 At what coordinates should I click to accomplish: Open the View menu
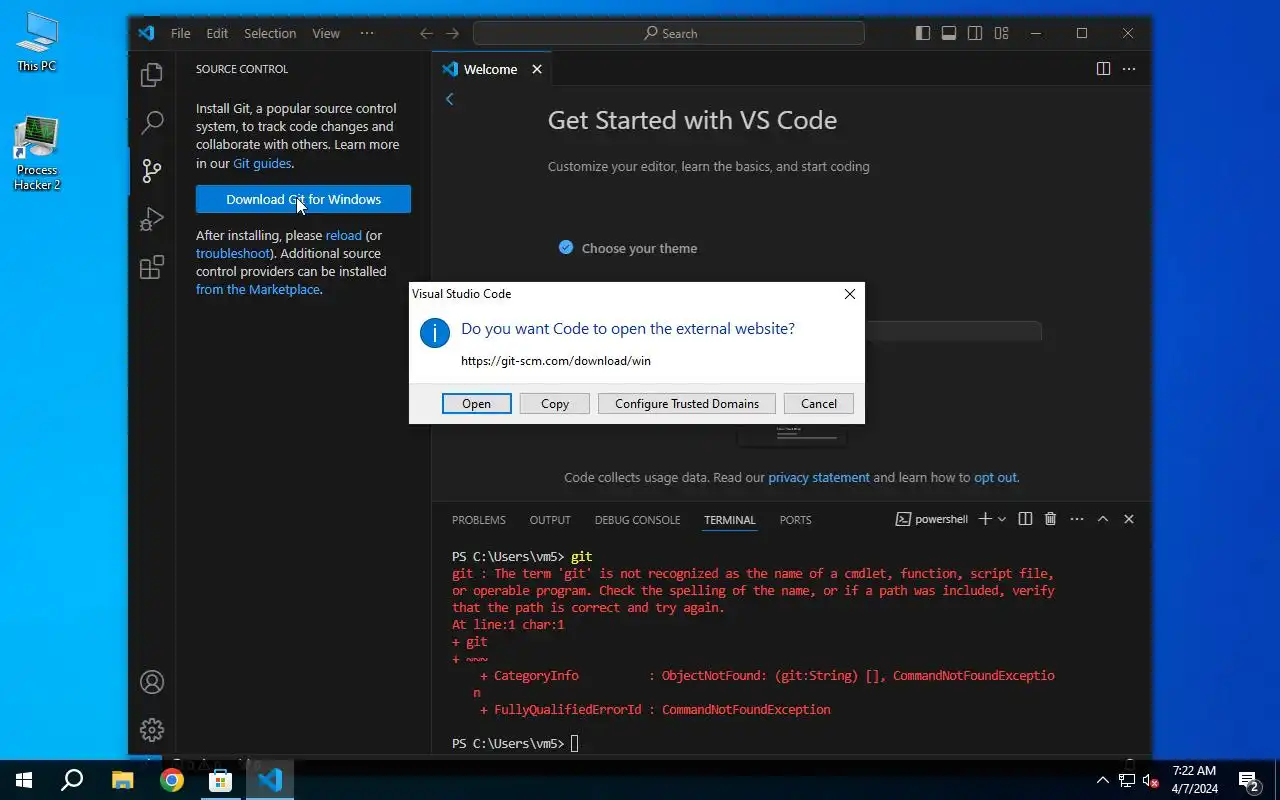coord(326,33)
